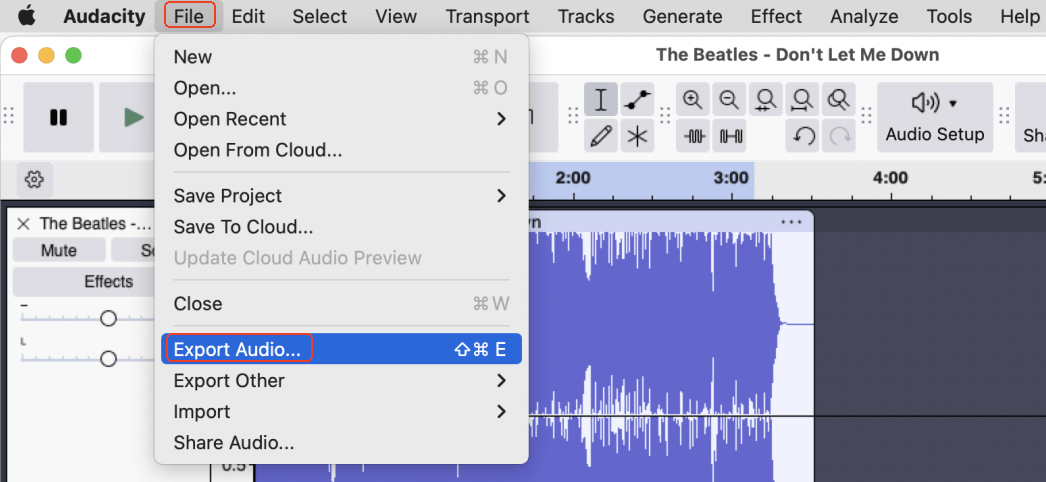
Task: Mute the Beatles track
Action: pos(58,250)
